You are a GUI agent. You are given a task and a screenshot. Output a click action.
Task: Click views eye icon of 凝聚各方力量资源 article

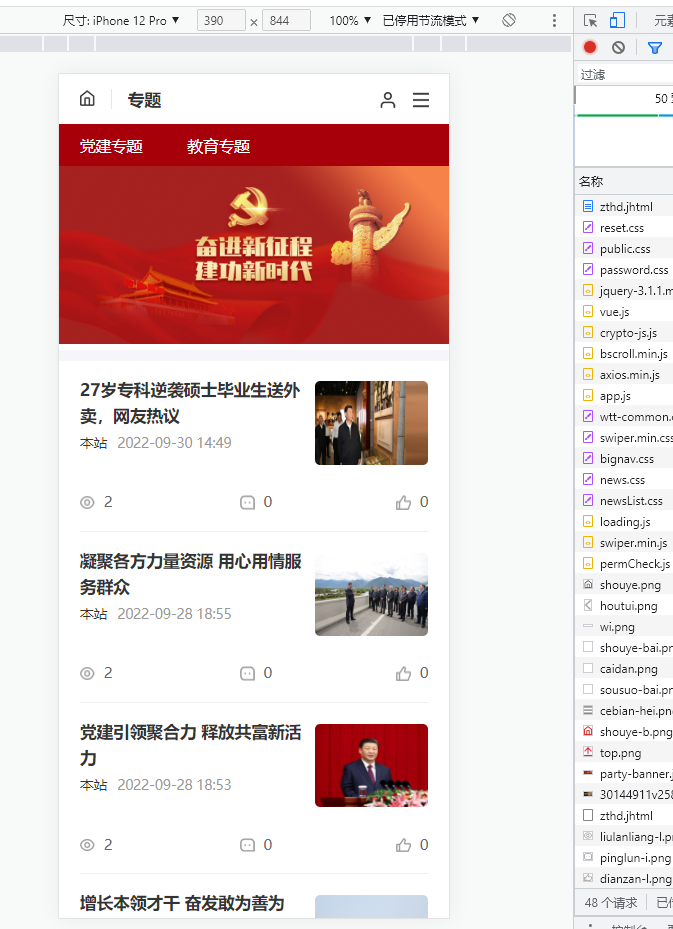click(87, 674)
